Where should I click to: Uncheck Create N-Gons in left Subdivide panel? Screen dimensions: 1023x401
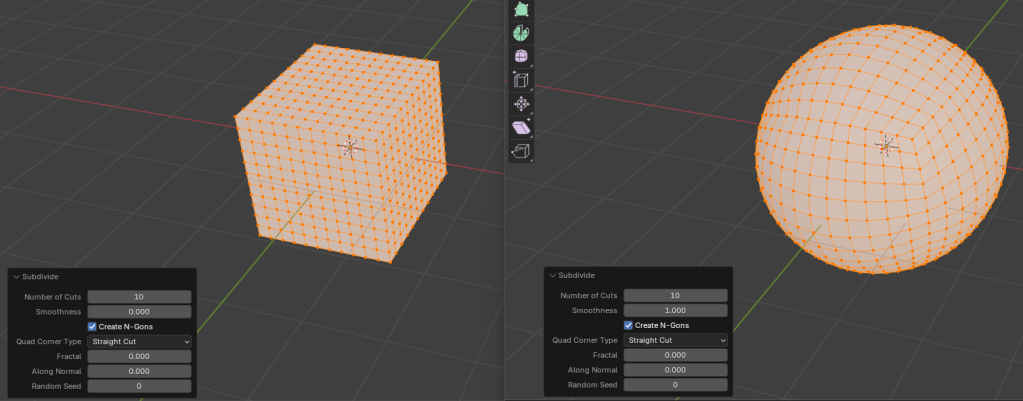click(x=92, y=326)
